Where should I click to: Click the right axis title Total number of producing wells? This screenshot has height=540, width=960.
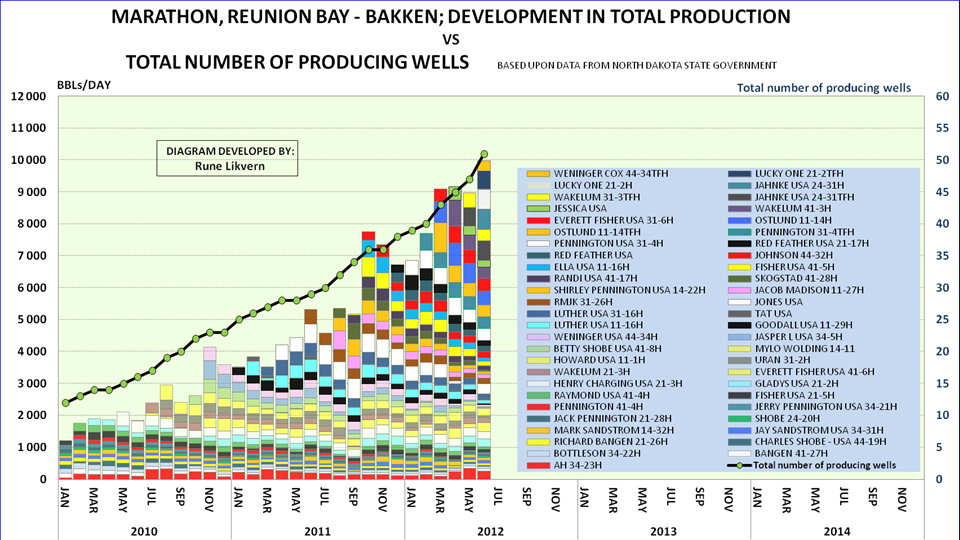click(823, 88)
